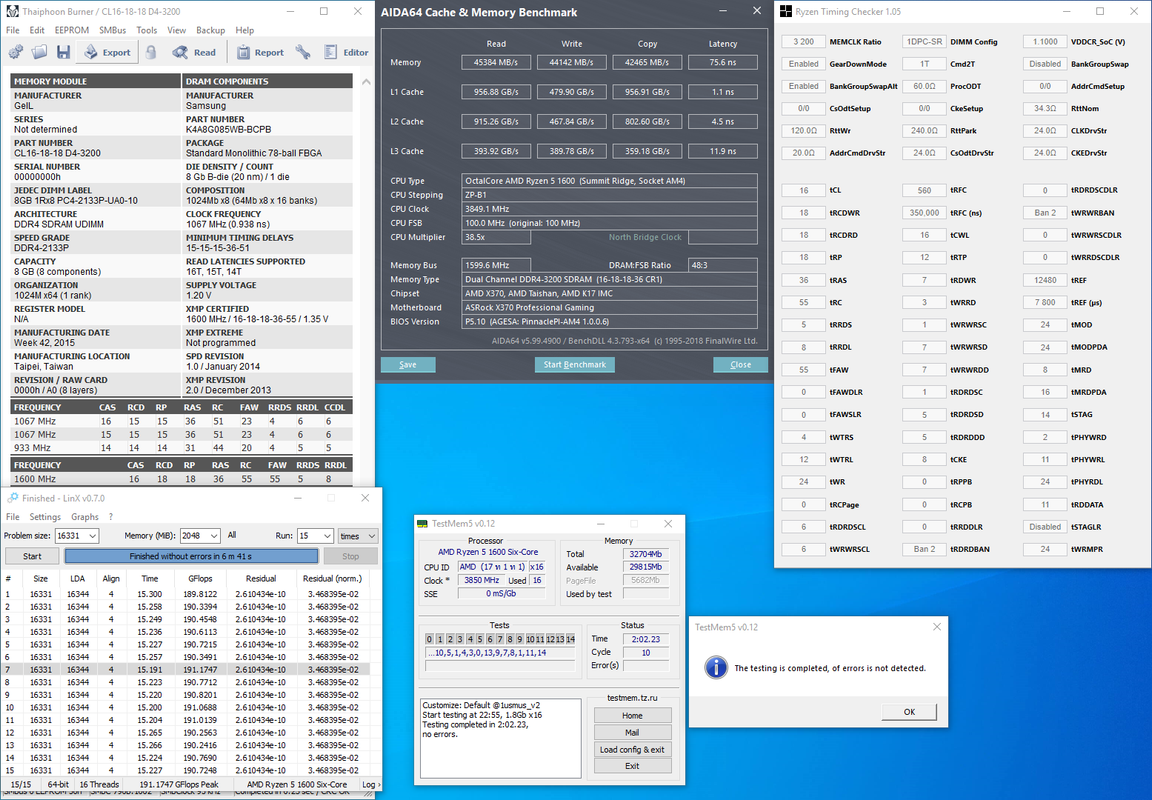The height and width of the screenshot is (800, 1152).
Task: Click the L3 Cache Copy value 359.18 GB/s
Action: (x=647, y=151)
